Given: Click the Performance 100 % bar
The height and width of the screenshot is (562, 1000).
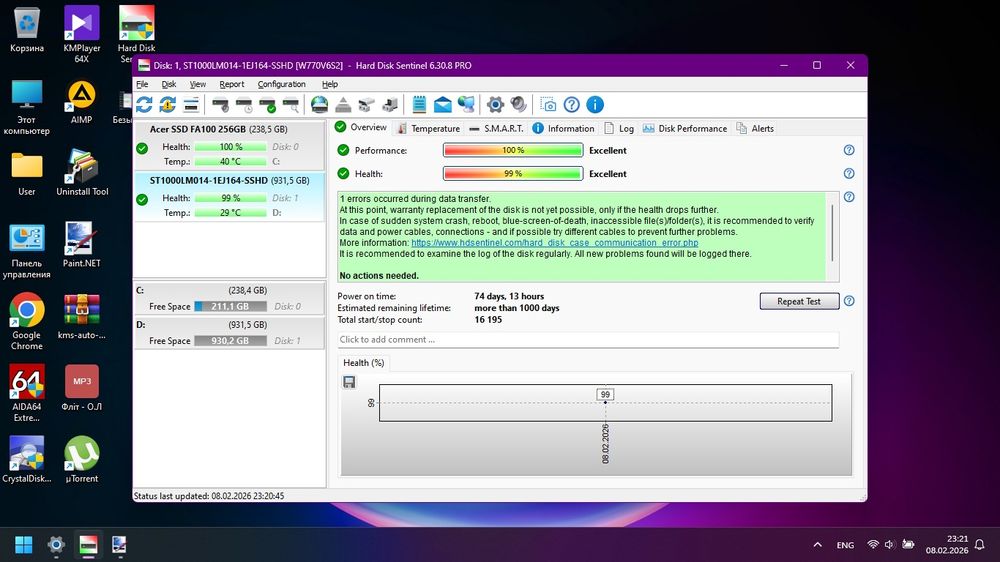Looking at the screenshot, I should 513,151.
